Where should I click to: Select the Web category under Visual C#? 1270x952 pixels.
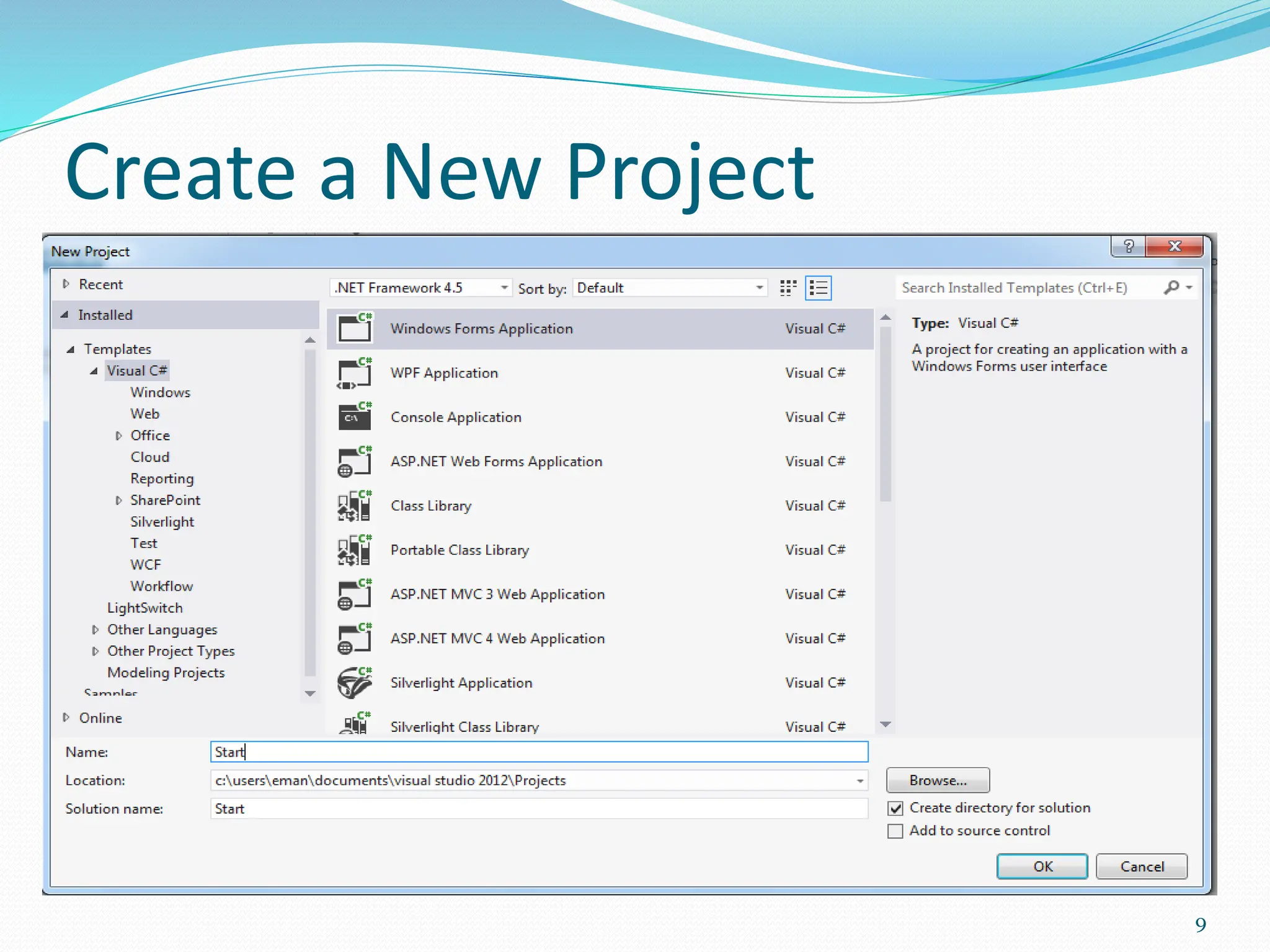coord(144,414)
